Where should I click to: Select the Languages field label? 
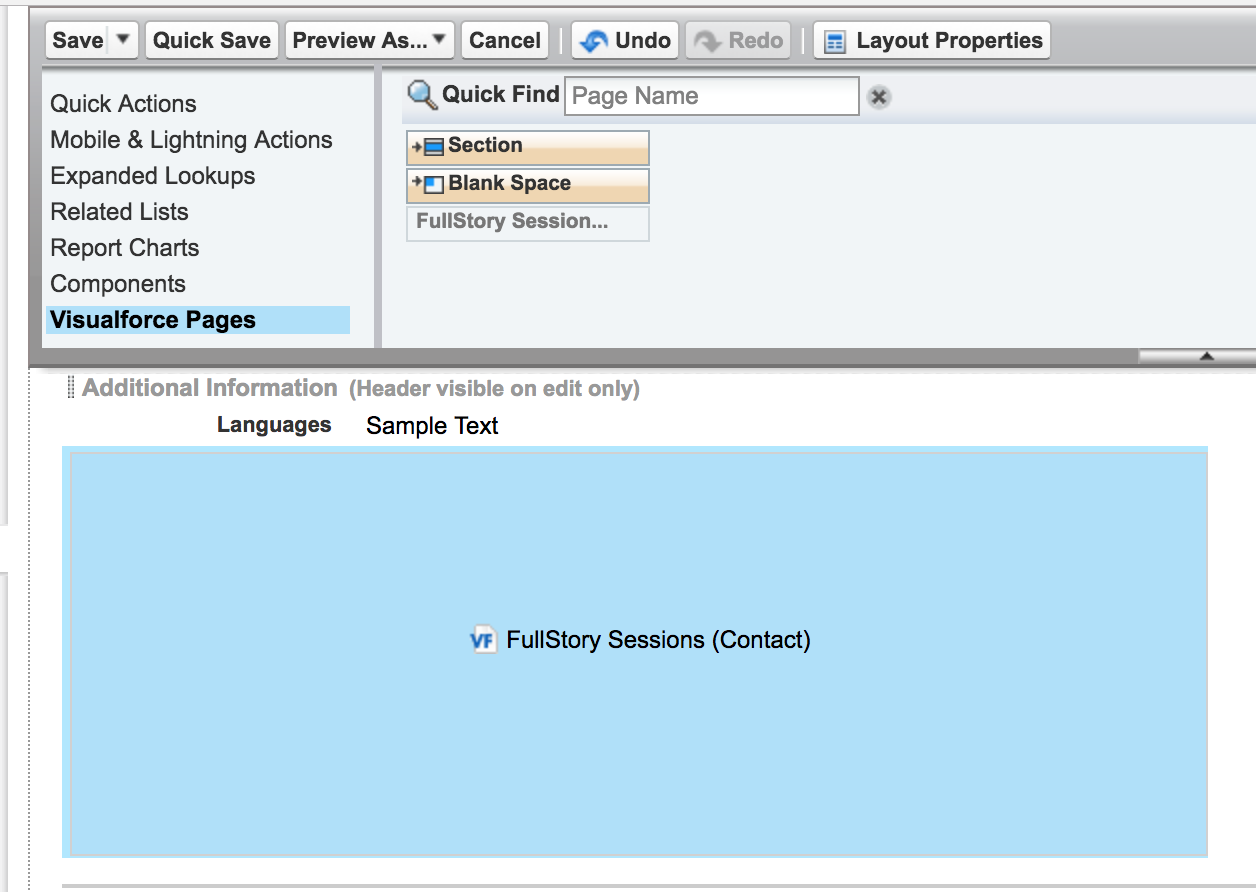(274, 425)
